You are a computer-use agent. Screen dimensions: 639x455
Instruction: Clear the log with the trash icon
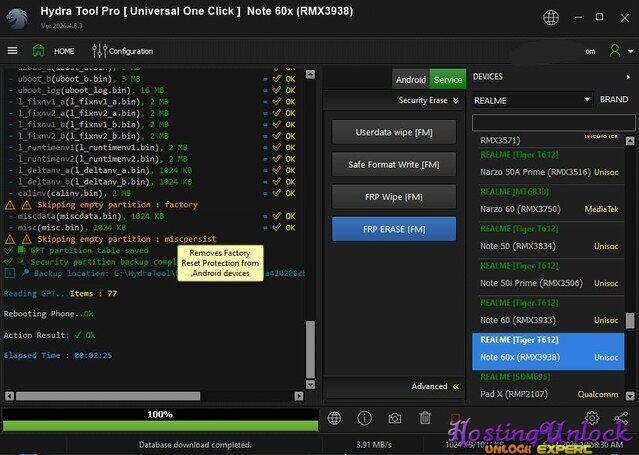(x=425, y=418)
